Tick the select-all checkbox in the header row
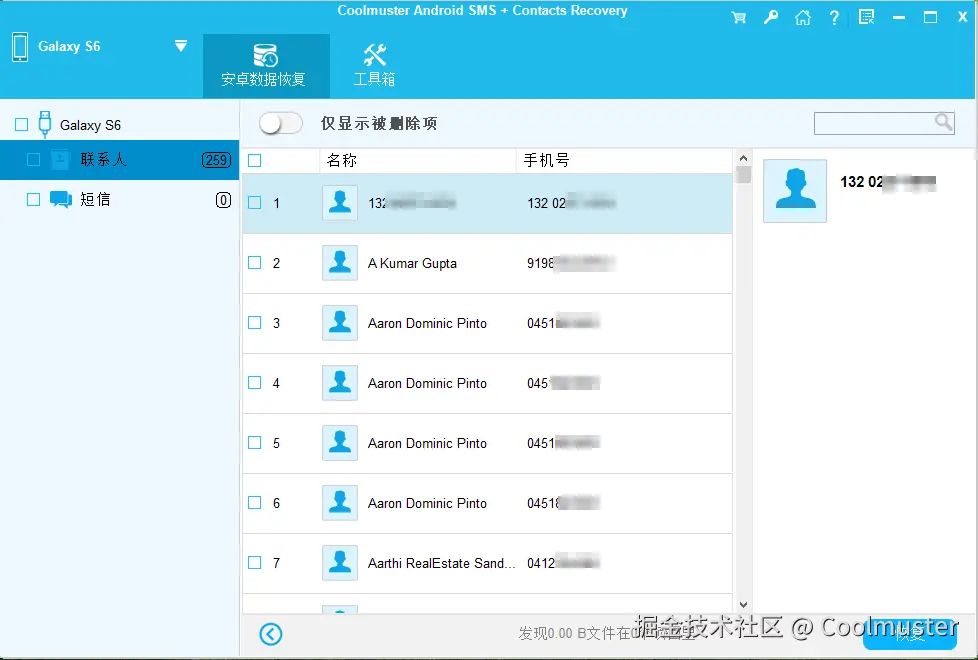This screenshot has height=660, width=978. point(253,159)
